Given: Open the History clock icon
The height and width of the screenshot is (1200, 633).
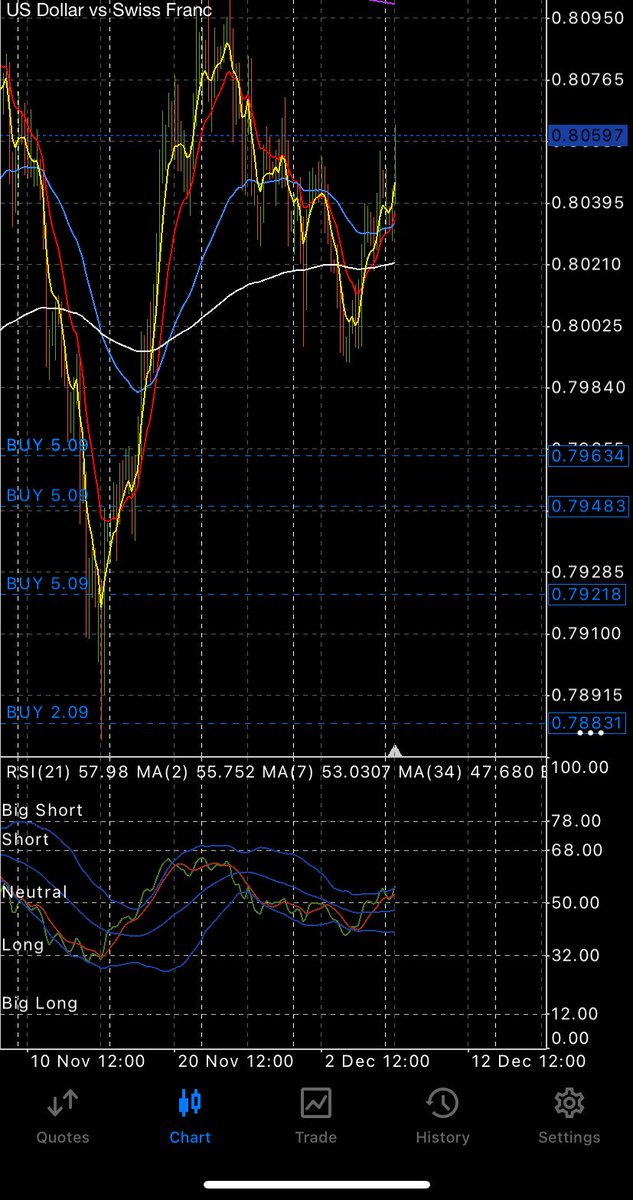Looking at the screenshot, I should 442,1104.
